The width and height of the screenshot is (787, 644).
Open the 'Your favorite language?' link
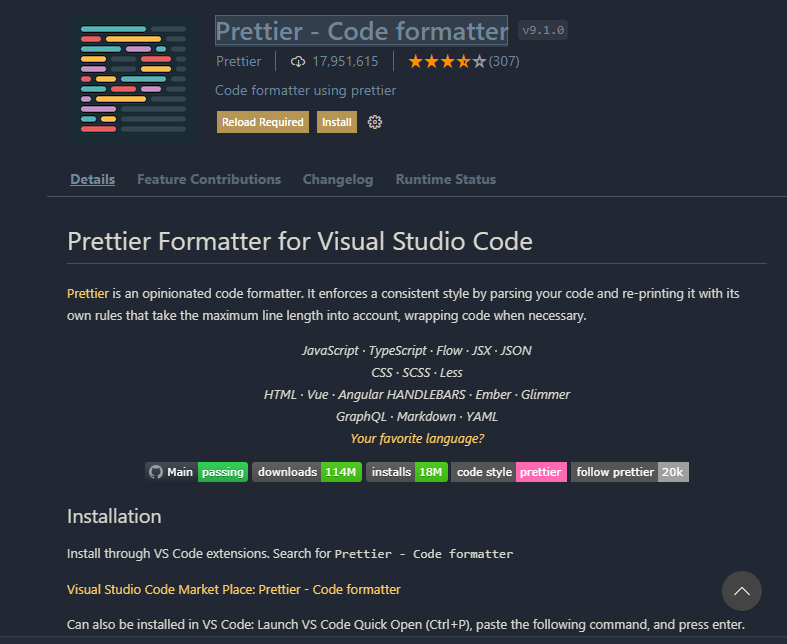click(417, 438)
